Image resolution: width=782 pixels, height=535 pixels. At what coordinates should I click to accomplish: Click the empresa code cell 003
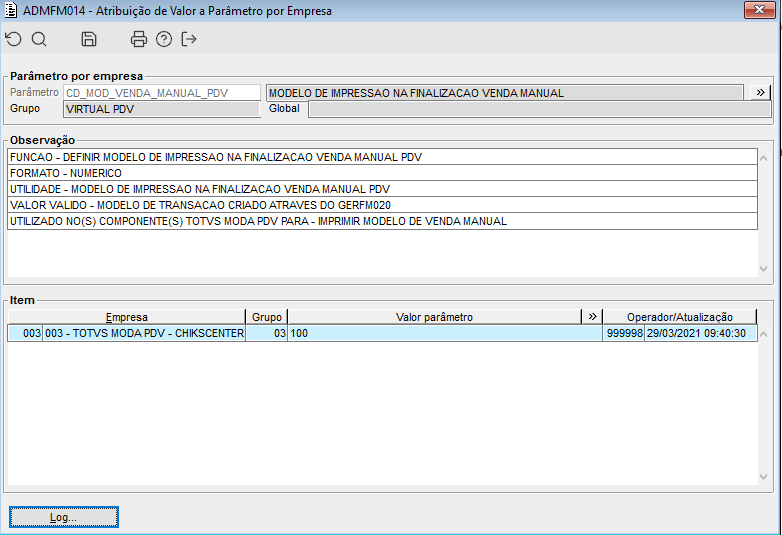(25, 333)
